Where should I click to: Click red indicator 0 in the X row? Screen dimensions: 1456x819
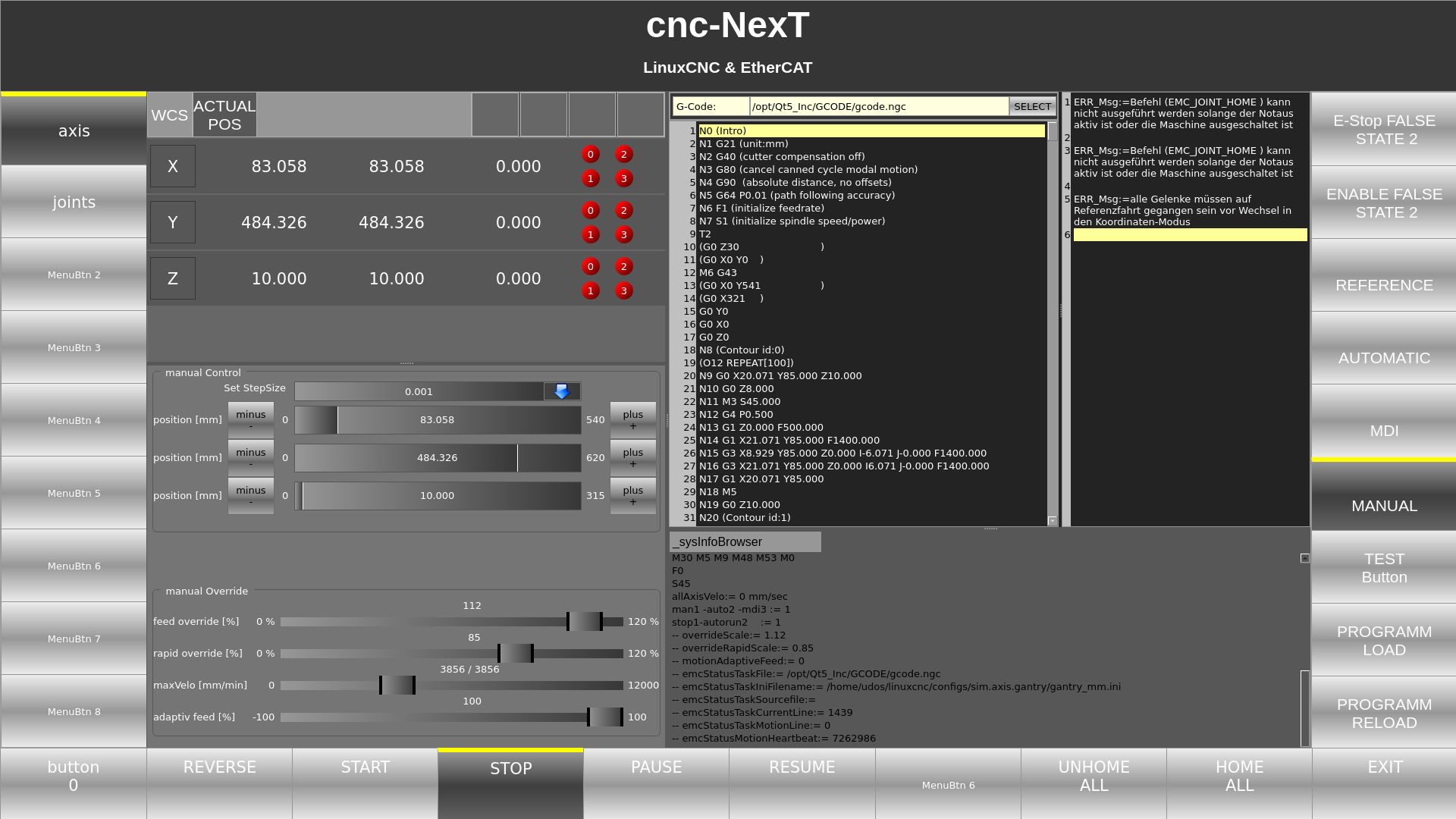[x=591, y=155]
